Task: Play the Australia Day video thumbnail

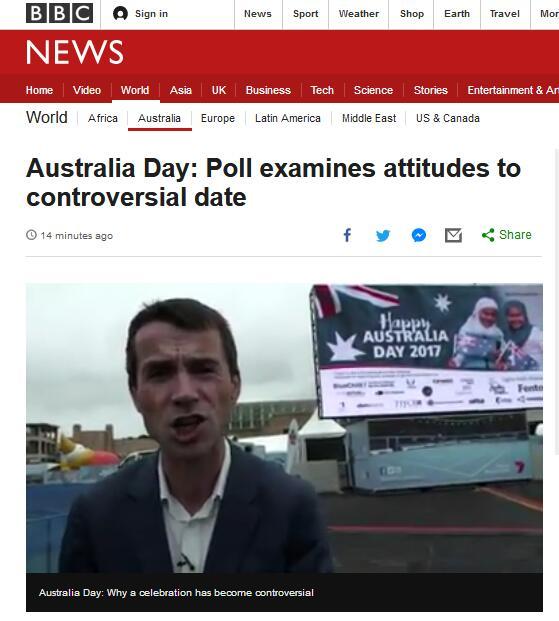Action: 284,428
